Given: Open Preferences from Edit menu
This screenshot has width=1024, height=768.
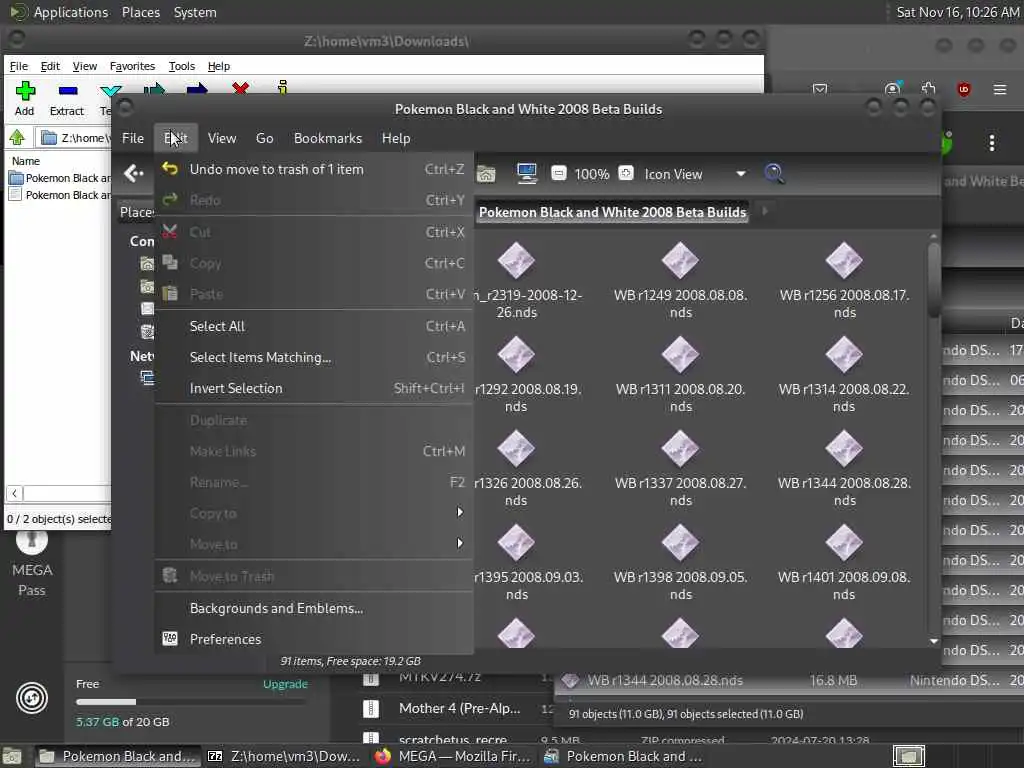Looking at the screenshot, I should (x=225, y=639).
